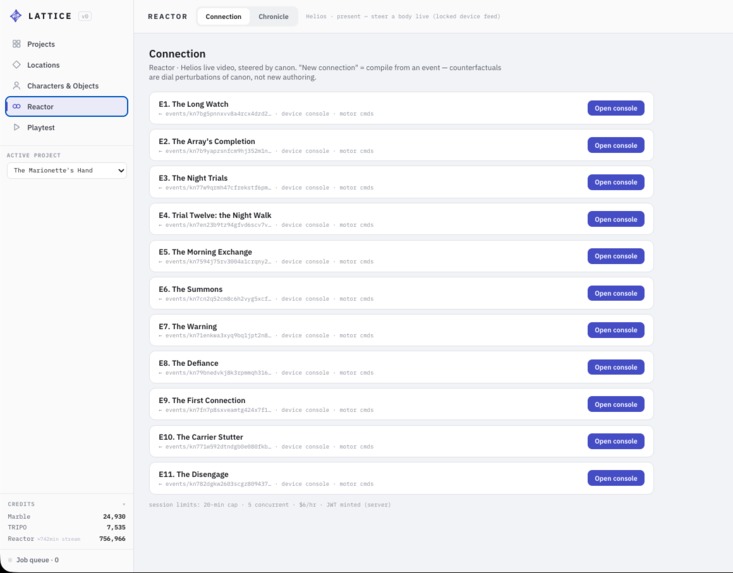Click the Job queue label
The image size is (733, 573).
(37, 560)
